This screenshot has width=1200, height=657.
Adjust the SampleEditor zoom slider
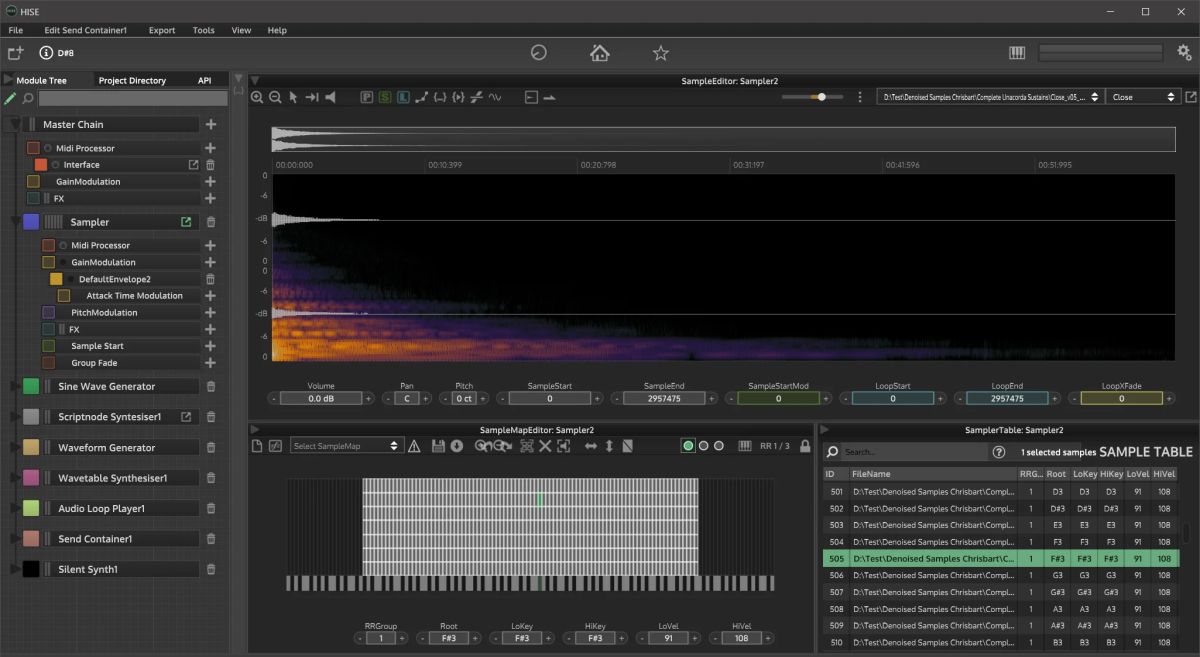tap(821, 97)
